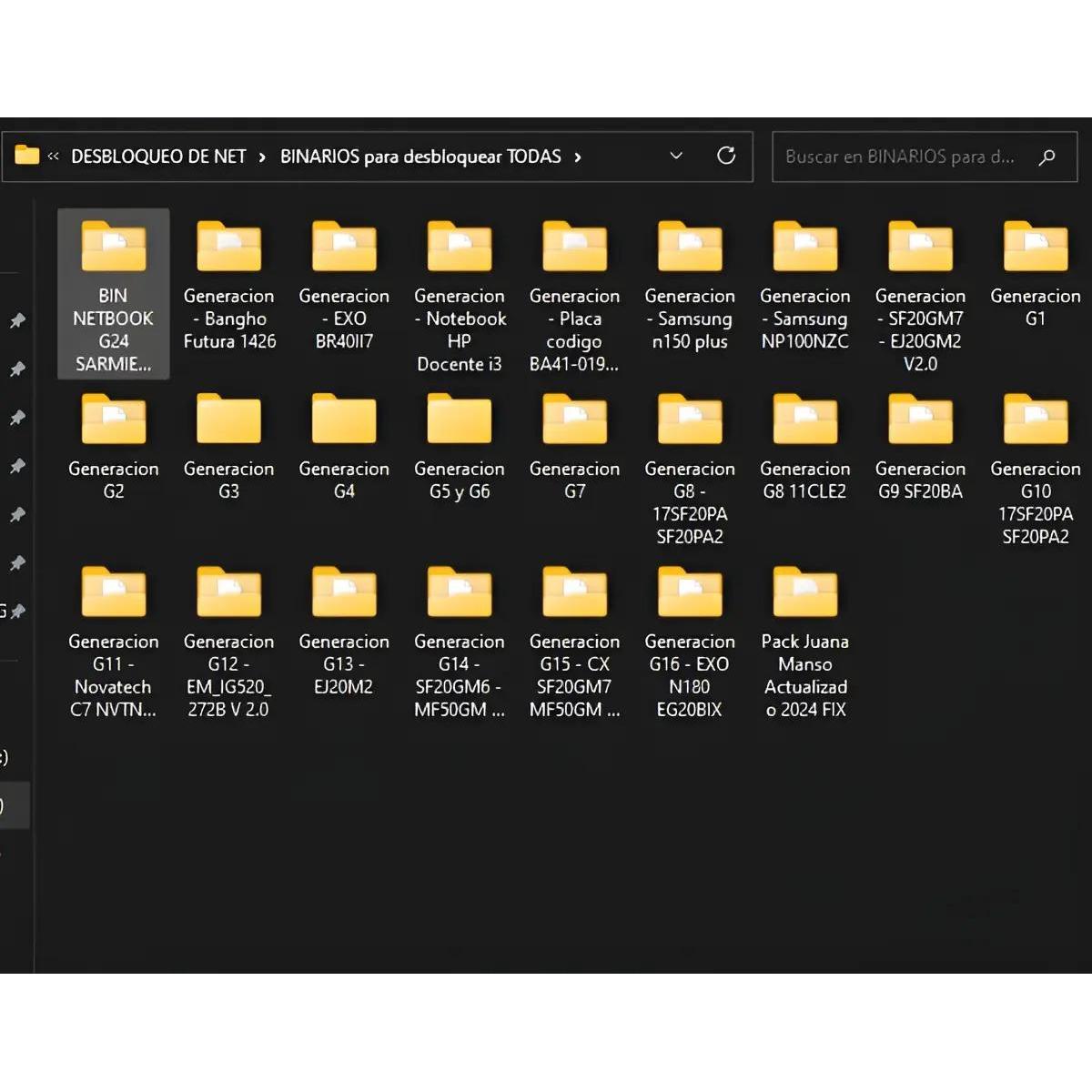
Task: Open Generacion G15 - CX SF20GM7 folder
Action: [574, 641]
